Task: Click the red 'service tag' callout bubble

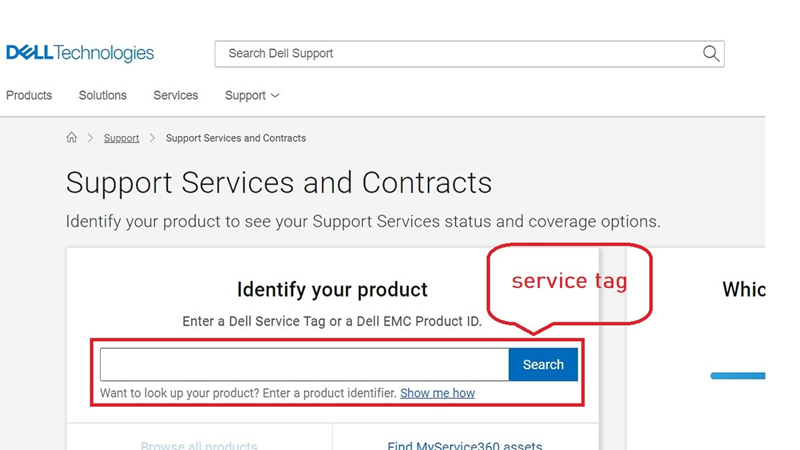Action: point(569,282)
